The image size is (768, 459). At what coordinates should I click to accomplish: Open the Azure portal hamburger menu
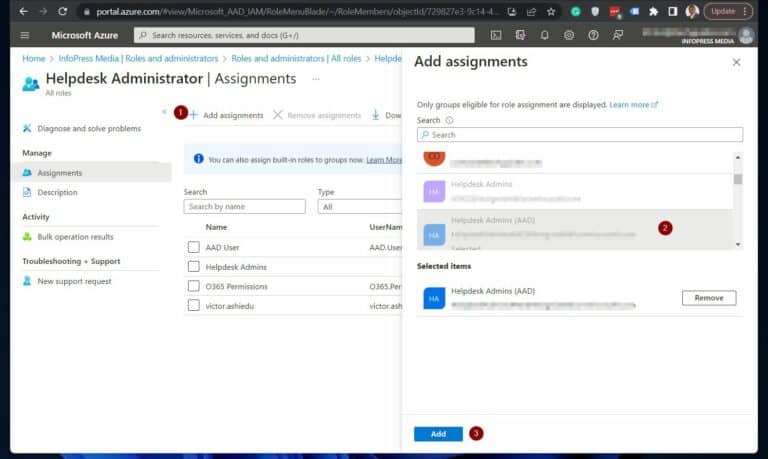pyautogui.click(x=25, y=35)
